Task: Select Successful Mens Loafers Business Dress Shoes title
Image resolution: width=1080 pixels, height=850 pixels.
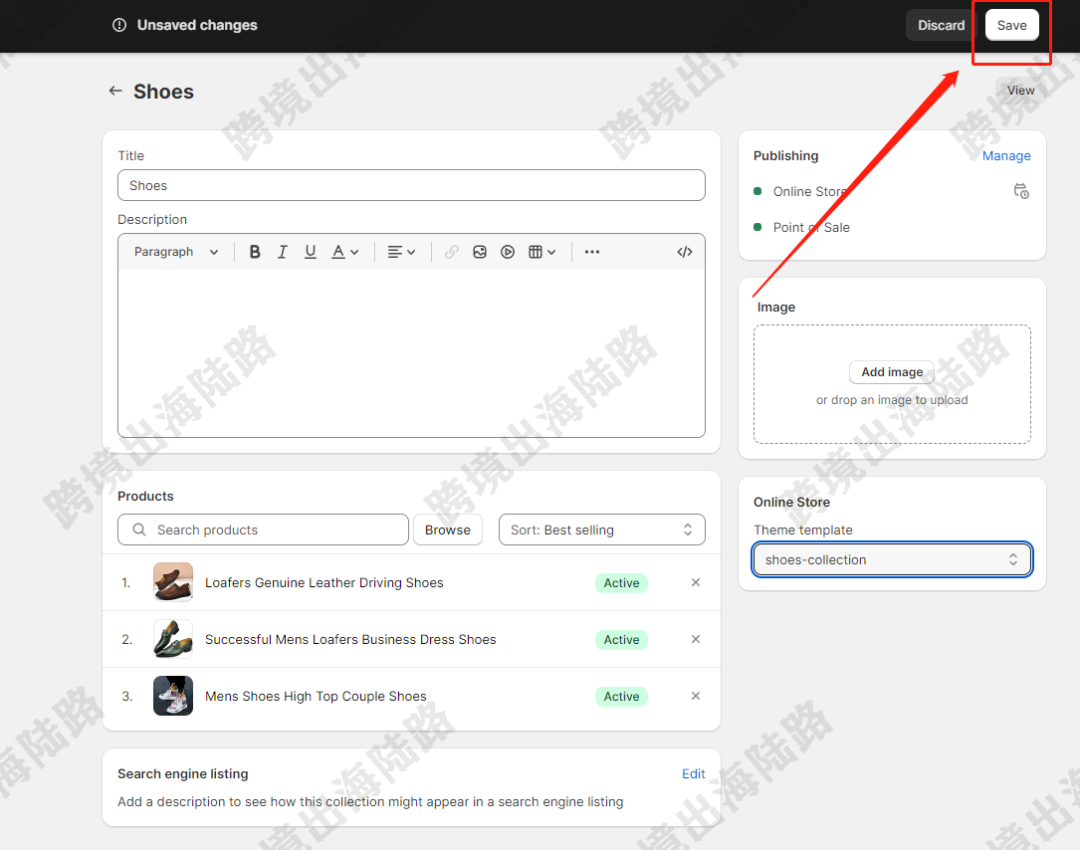Action: tap(351, 639)
